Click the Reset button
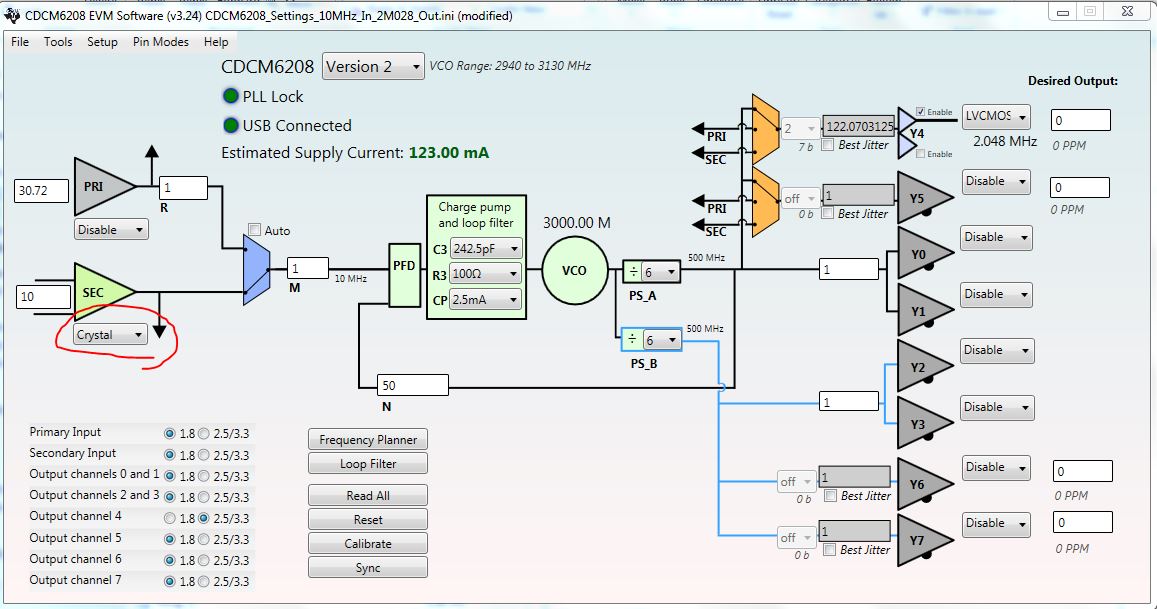This screenshot has height=609, width=1157. 367,520
